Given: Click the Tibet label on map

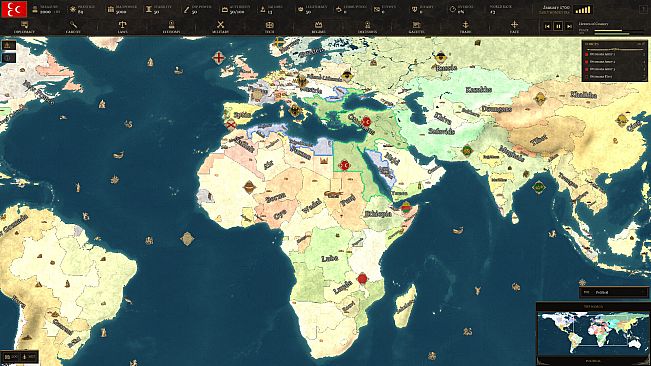Looking at the screenshot, I should [x=538, y=140].
